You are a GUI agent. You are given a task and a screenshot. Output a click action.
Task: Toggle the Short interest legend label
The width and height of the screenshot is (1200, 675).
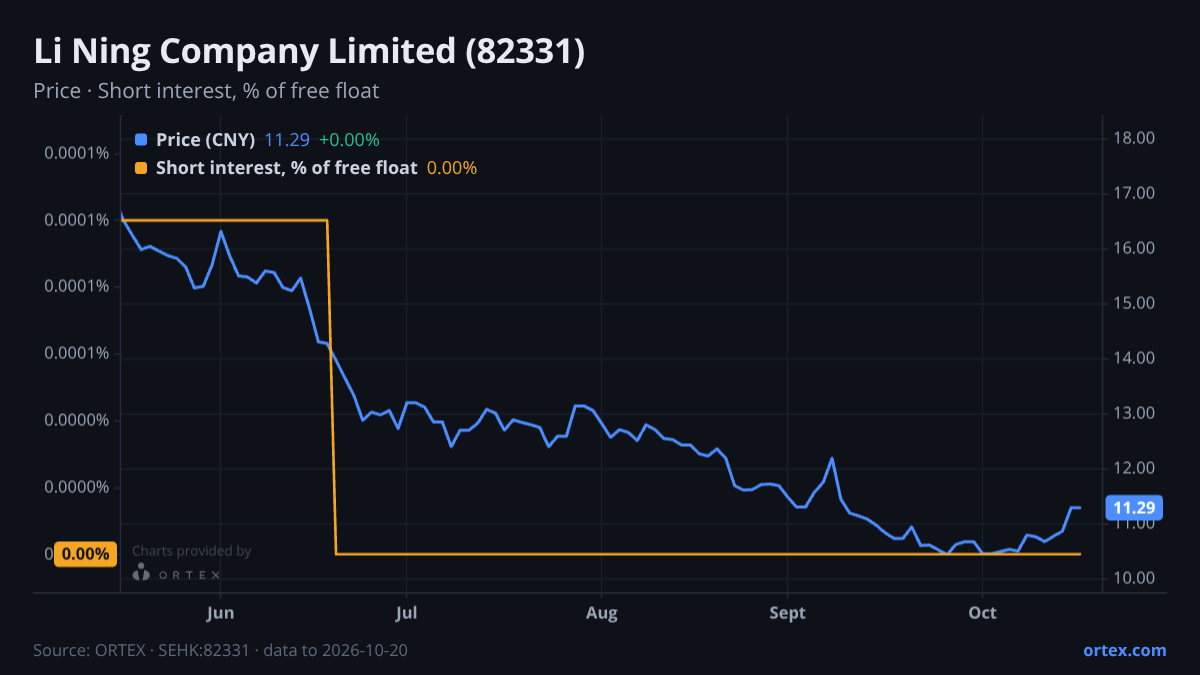point(287,168)
